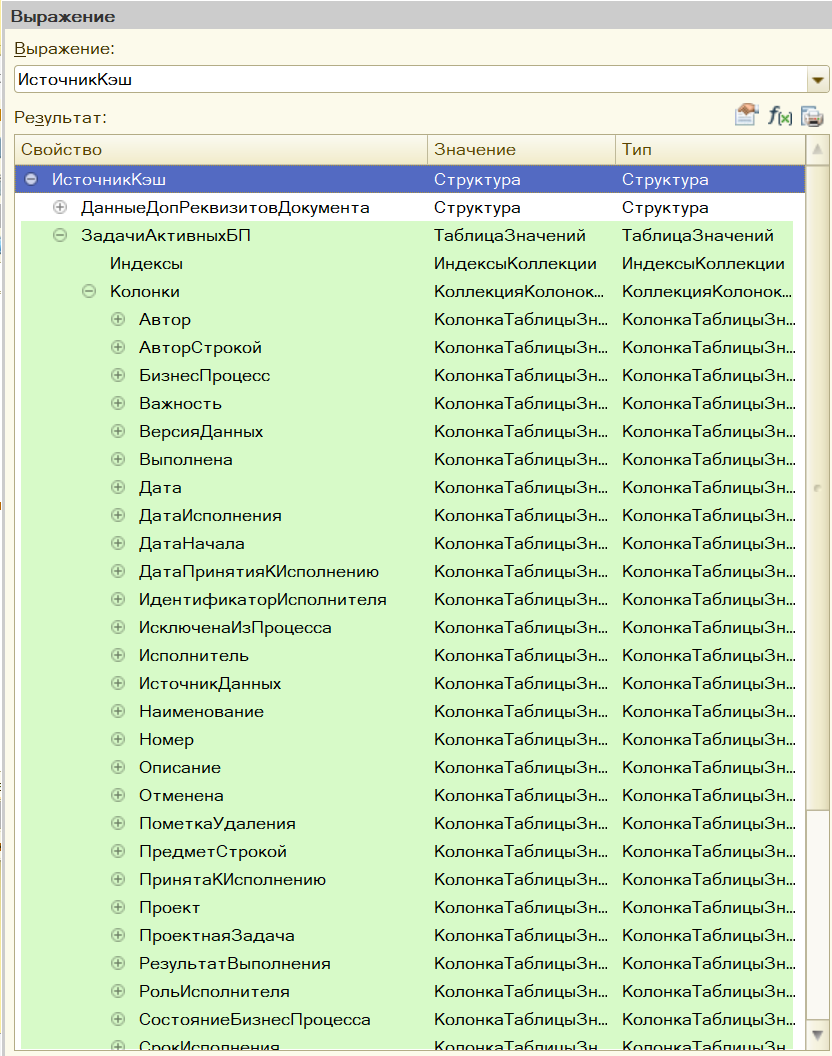The image size is (832, 1056).
Task: Open the expression history dropdown arrow
Action: click(x=817, y=80)
